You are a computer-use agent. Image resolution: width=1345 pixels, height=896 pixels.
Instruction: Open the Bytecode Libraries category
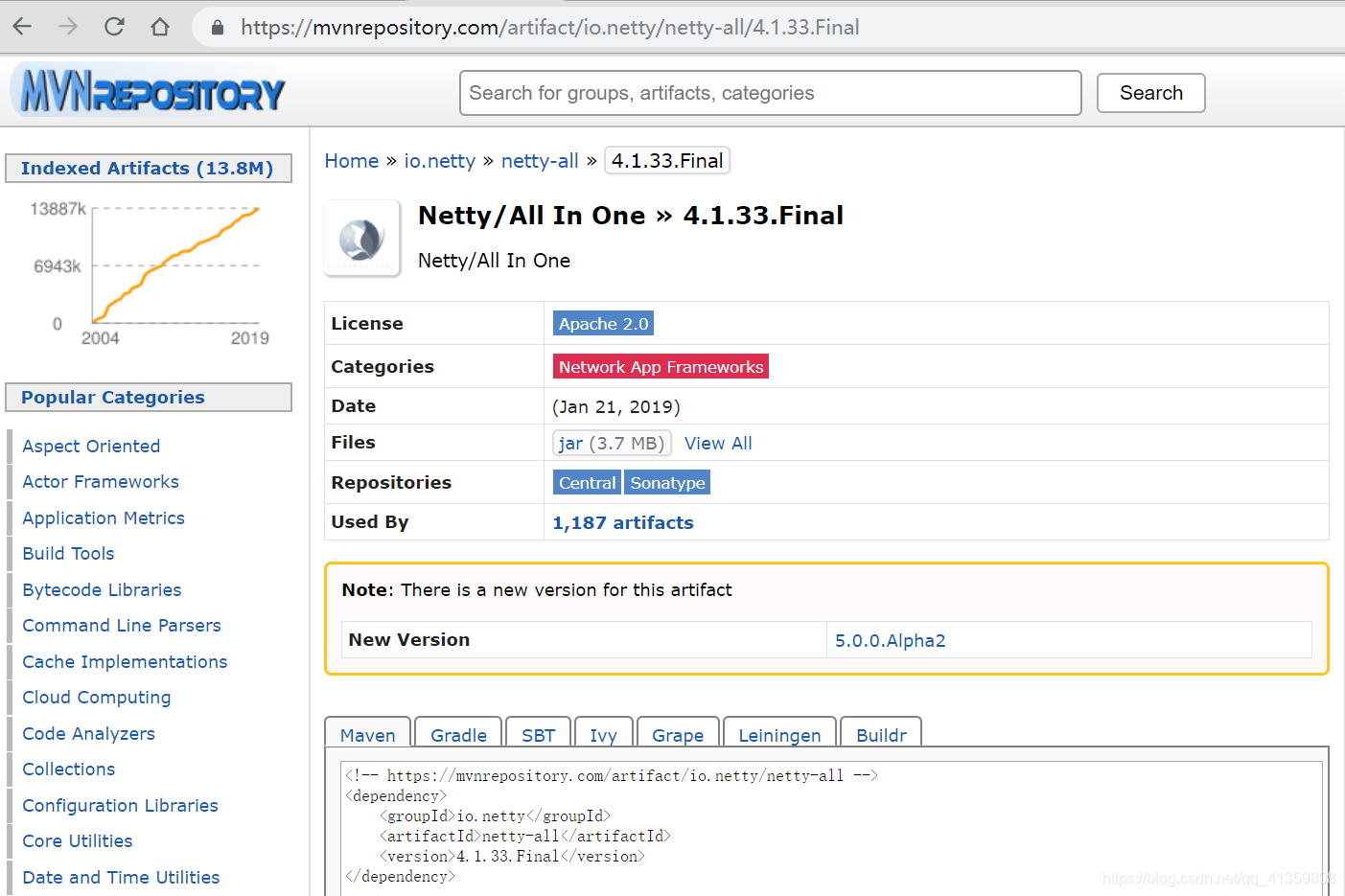click(102, 590)
